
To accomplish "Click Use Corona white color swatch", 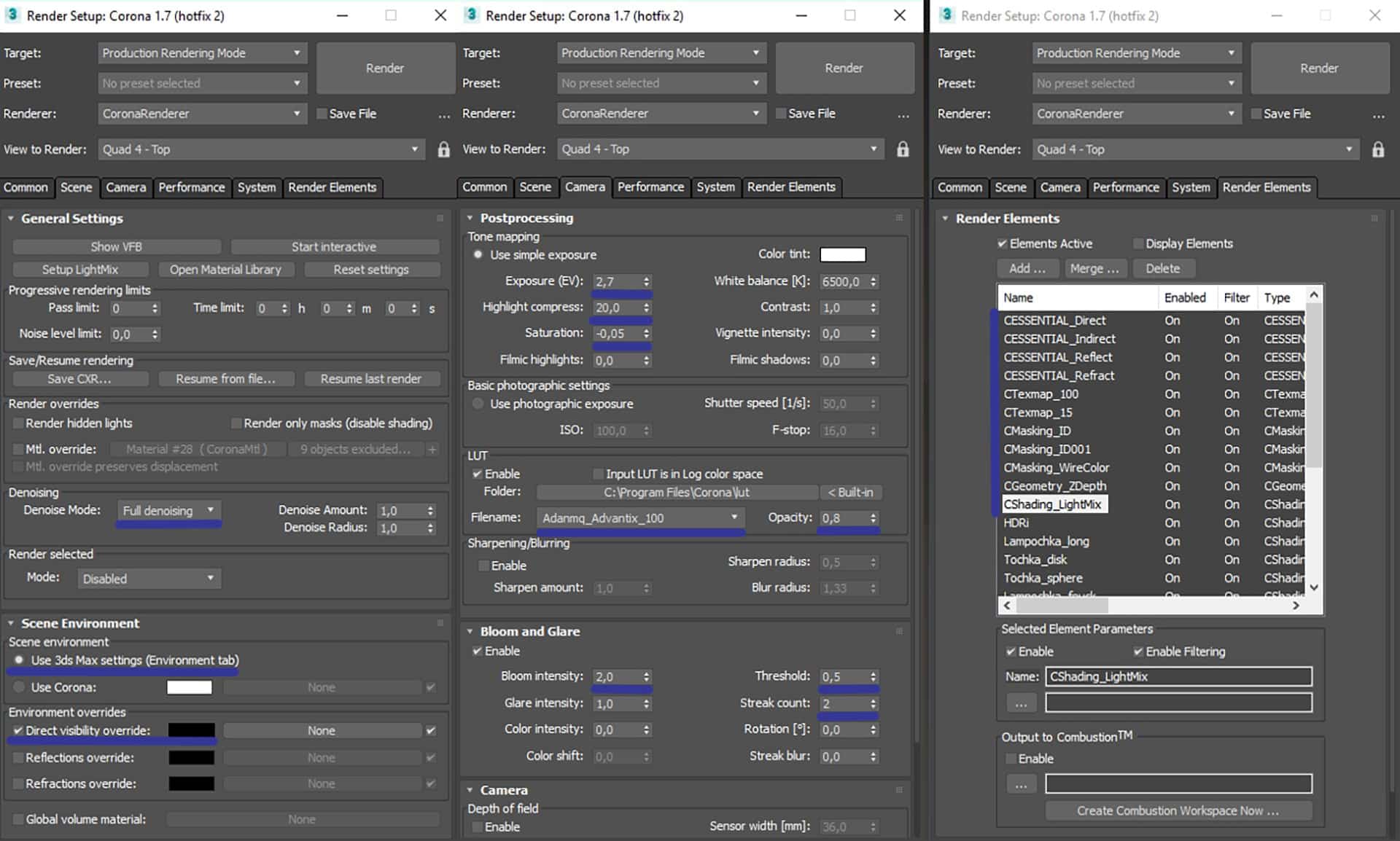I will [190, 687].
